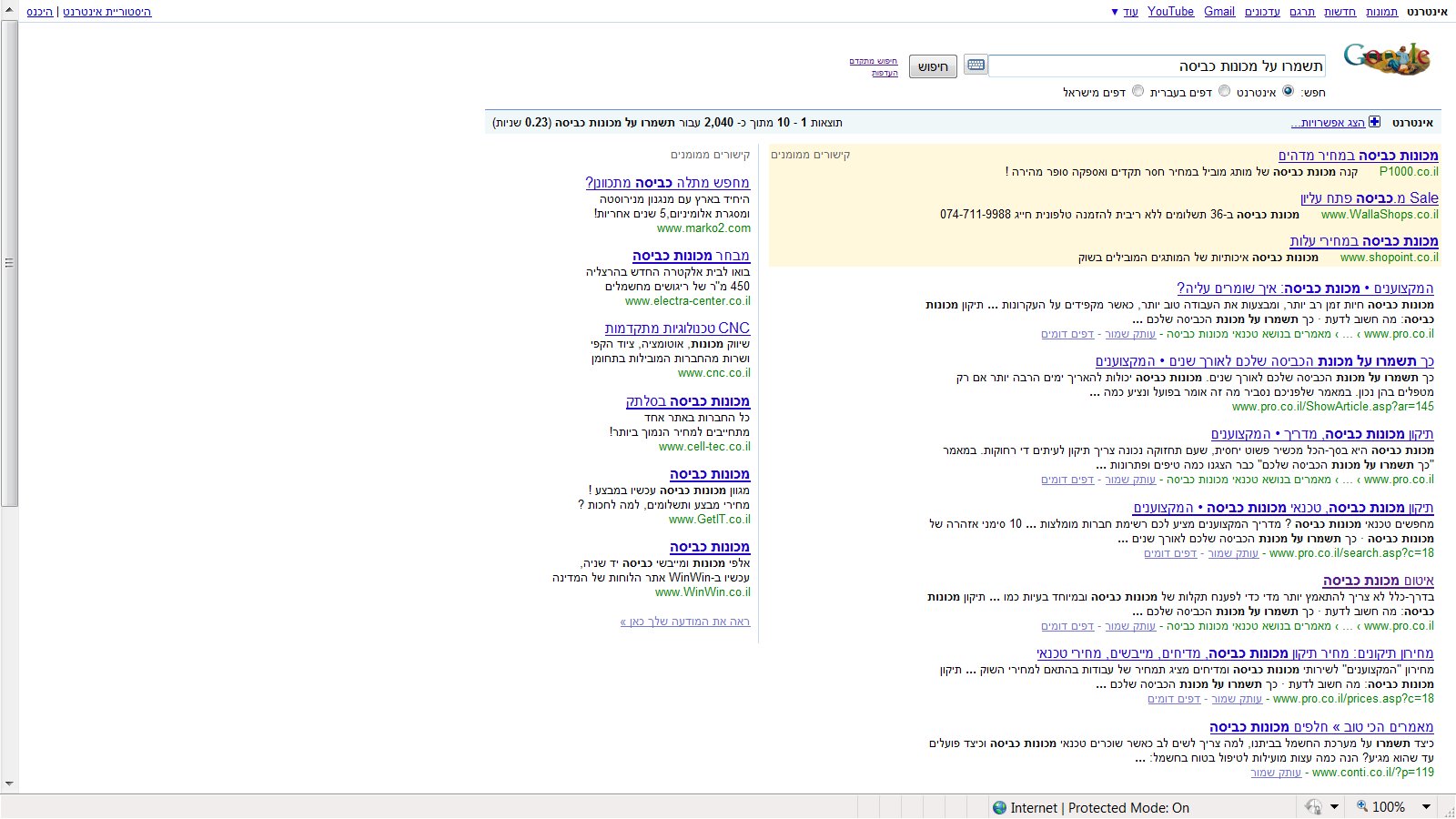Go to חדשות in top navigation
This screenshot has width=1456, height=819.
(1340, 12)
